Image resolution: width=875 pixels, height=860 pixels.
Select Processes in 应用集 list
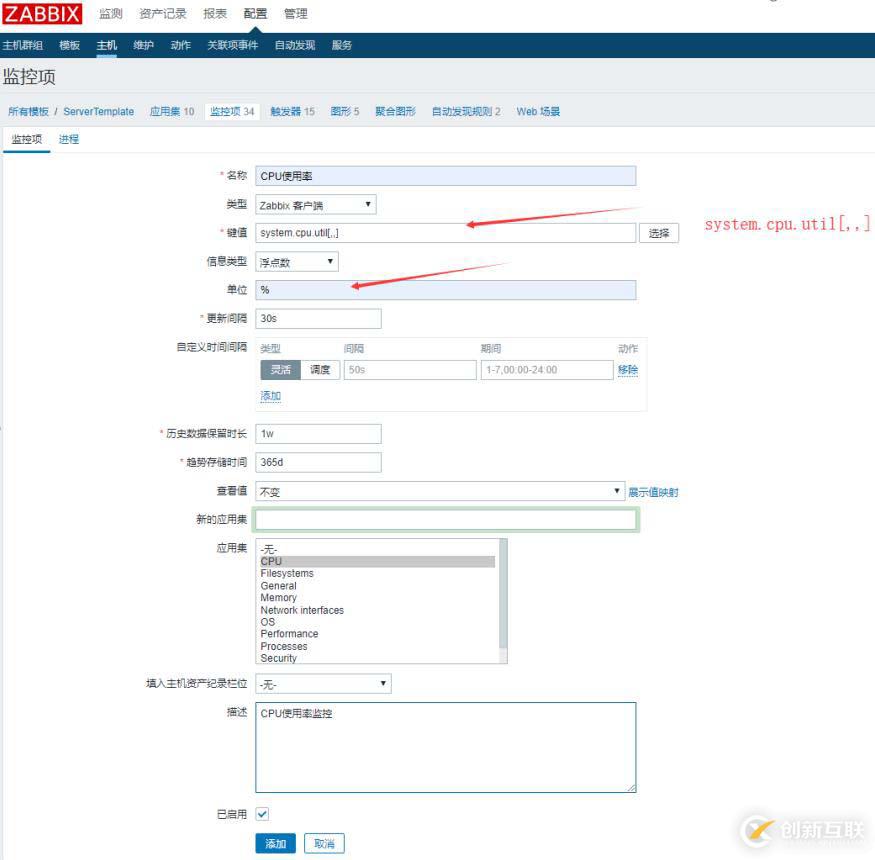(377, 646)
